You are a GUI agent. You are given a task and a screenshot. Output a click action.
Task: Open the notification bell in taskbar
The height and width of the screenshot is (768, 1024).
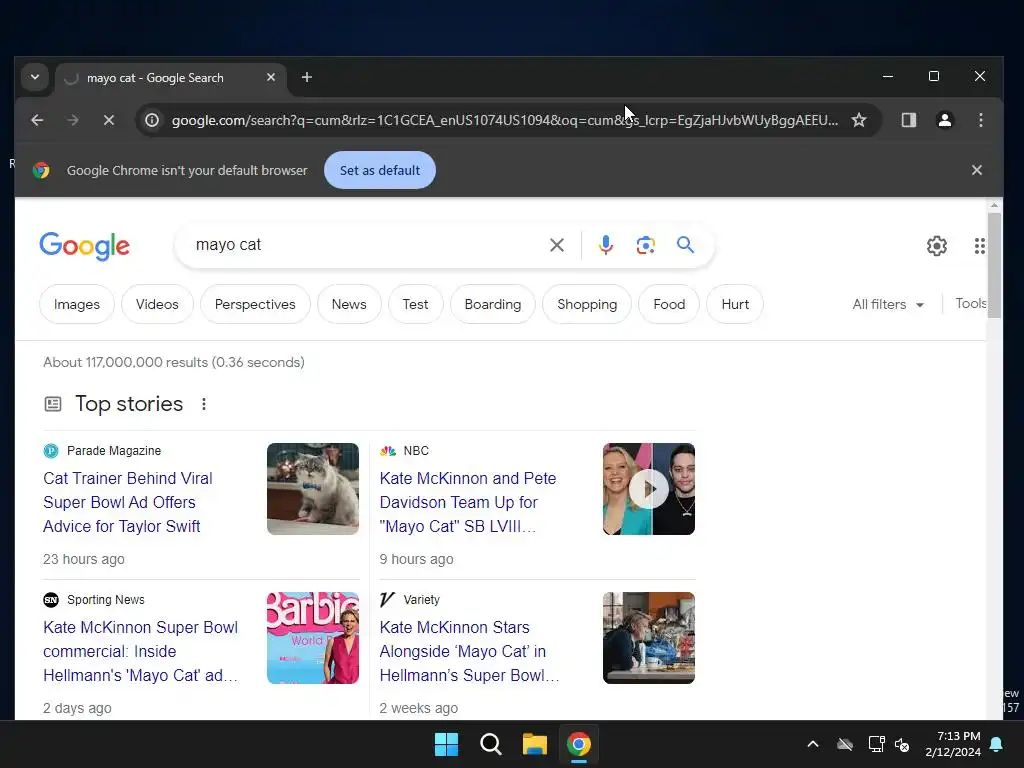click(997, 744)
